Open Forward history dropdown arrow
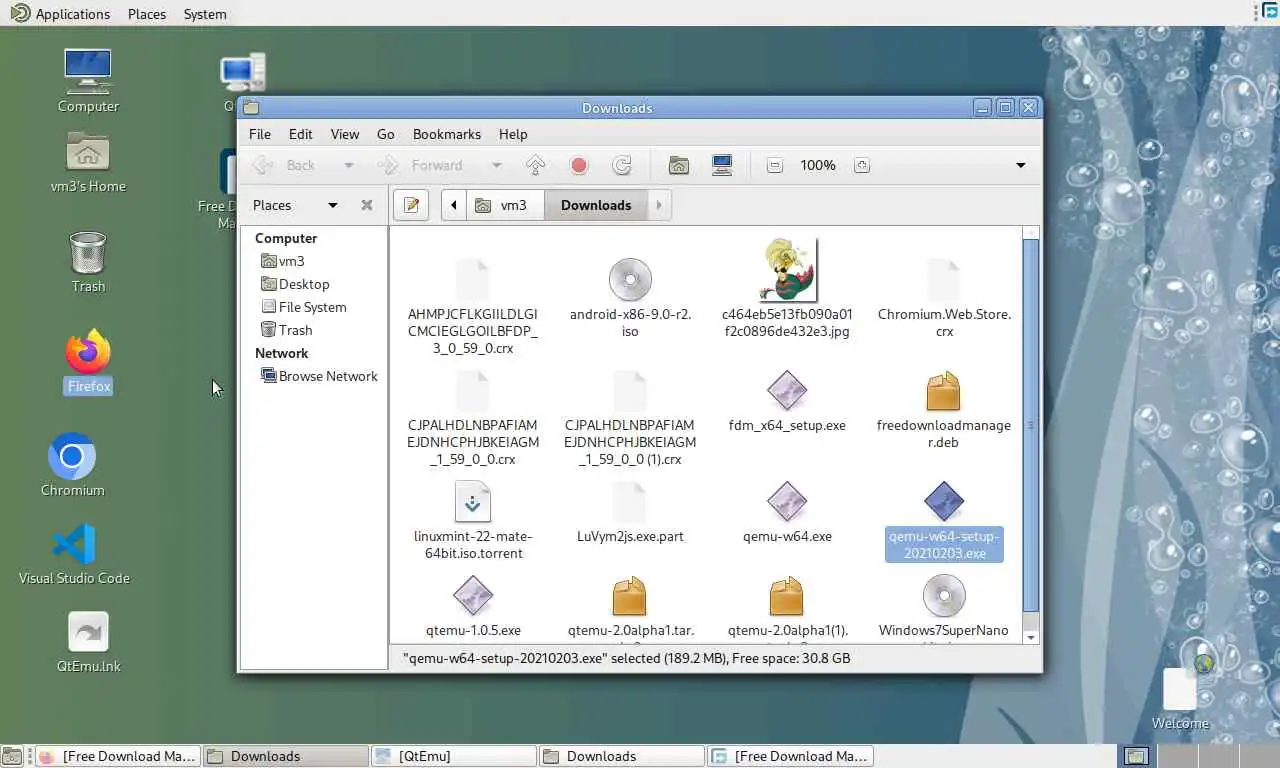1280x768 pixels. pos(496,165)
